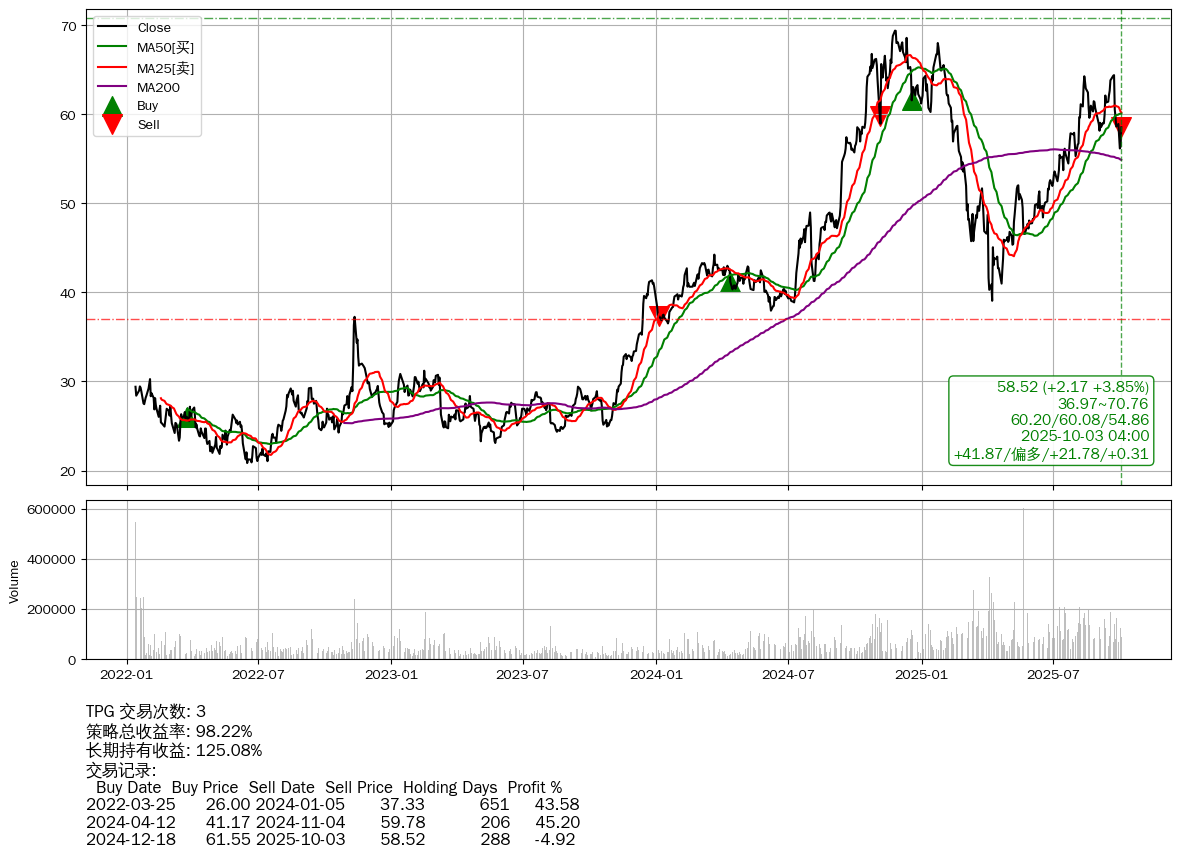Click the buy marker near April 2024
The image size is (1180, 857).
(730, 283)
